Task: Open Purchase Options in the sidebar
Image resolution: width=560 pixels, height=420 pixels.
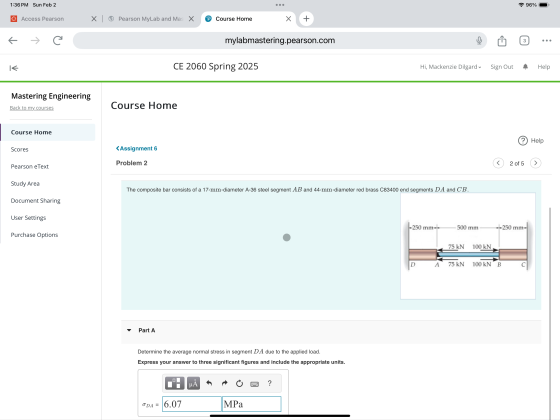Action: [34, 235]
